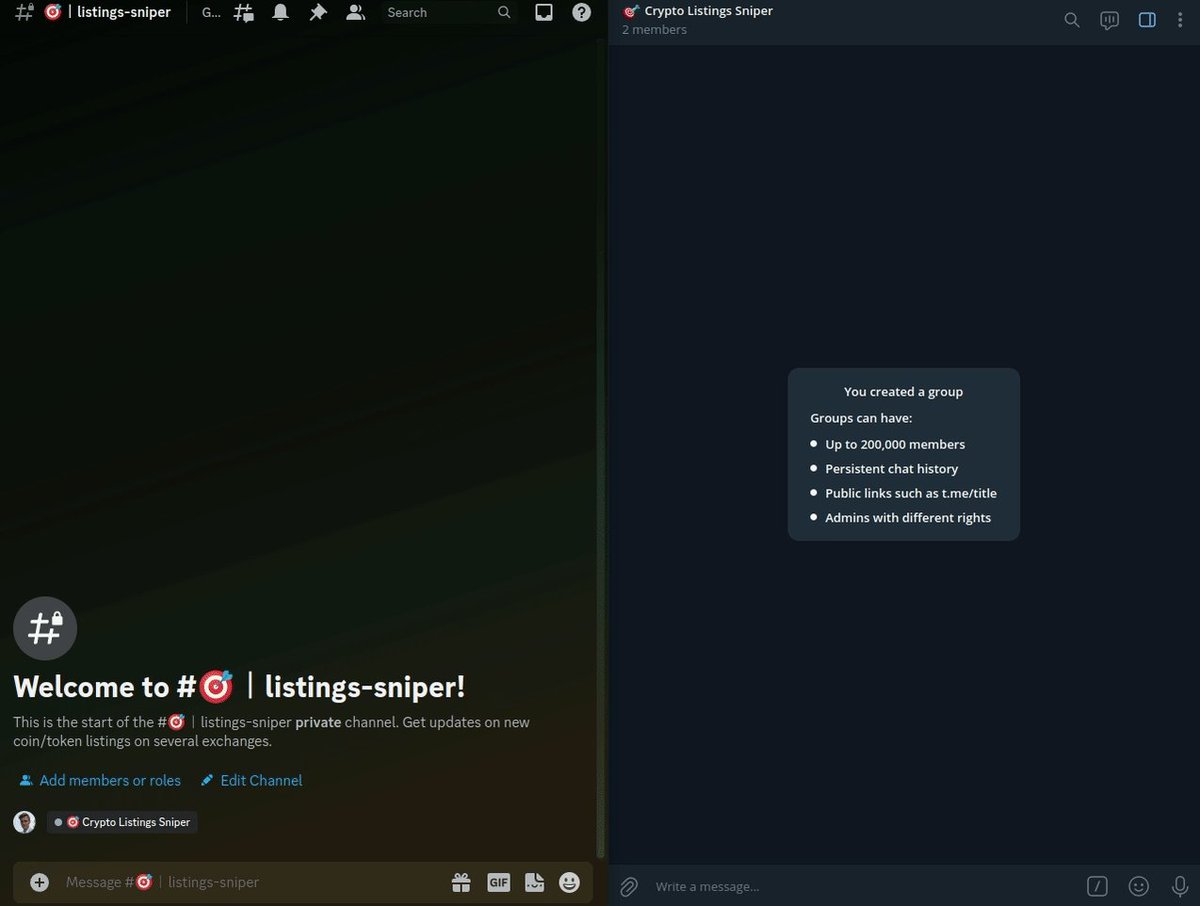Open Discord GIF picker
Screen dimensions: 1200x906
pyautogui.click(x=498, y=882)
